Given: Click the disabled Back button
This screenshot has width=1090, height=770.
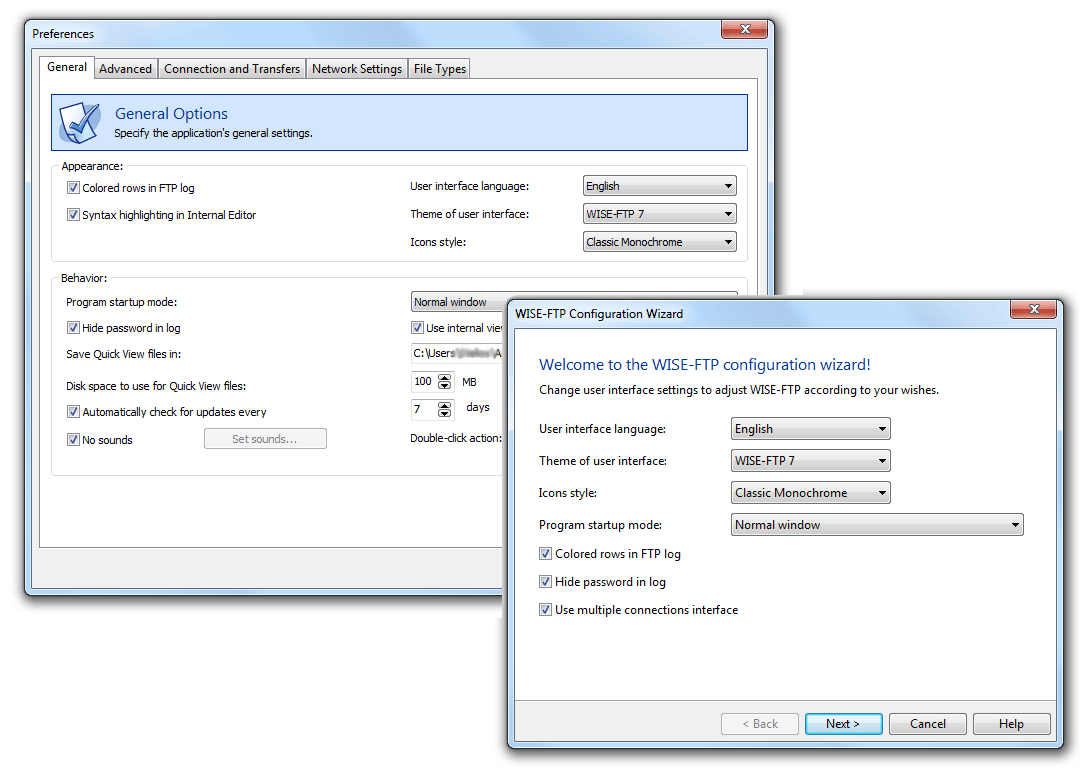Looking at the screenshot, I should click(x=760, y=723).
